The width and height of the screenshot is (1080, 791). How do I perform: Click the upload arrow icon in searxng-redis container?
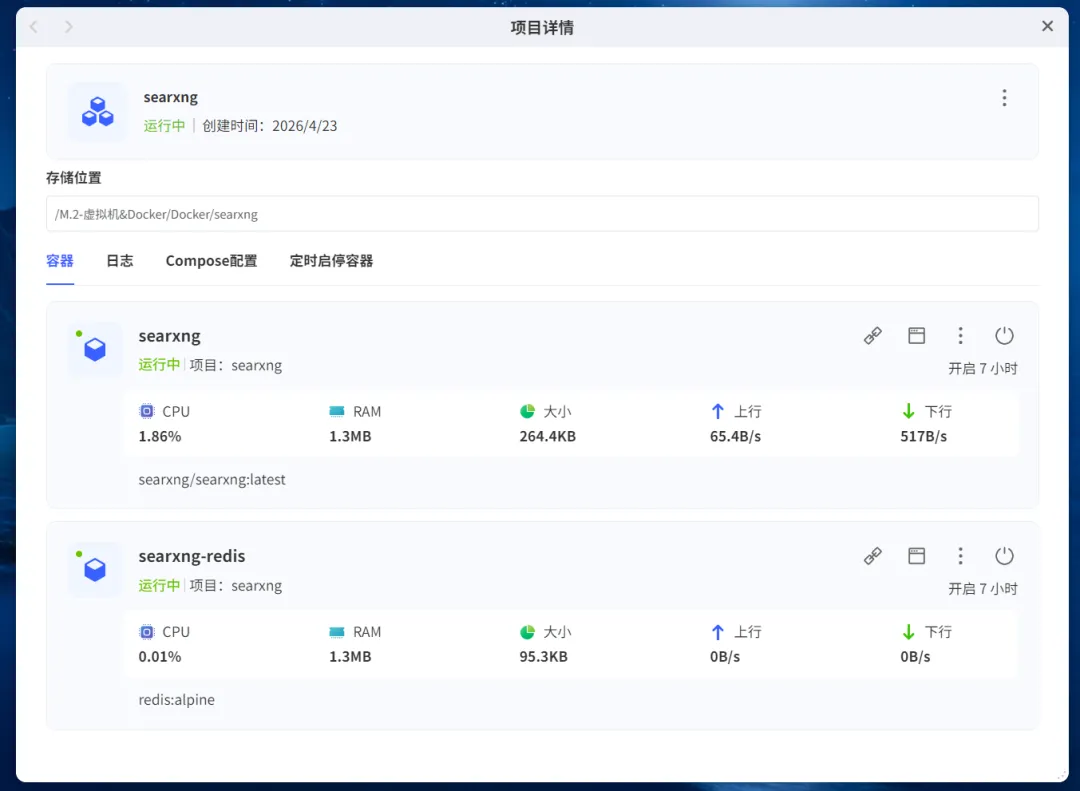[718, 632]
